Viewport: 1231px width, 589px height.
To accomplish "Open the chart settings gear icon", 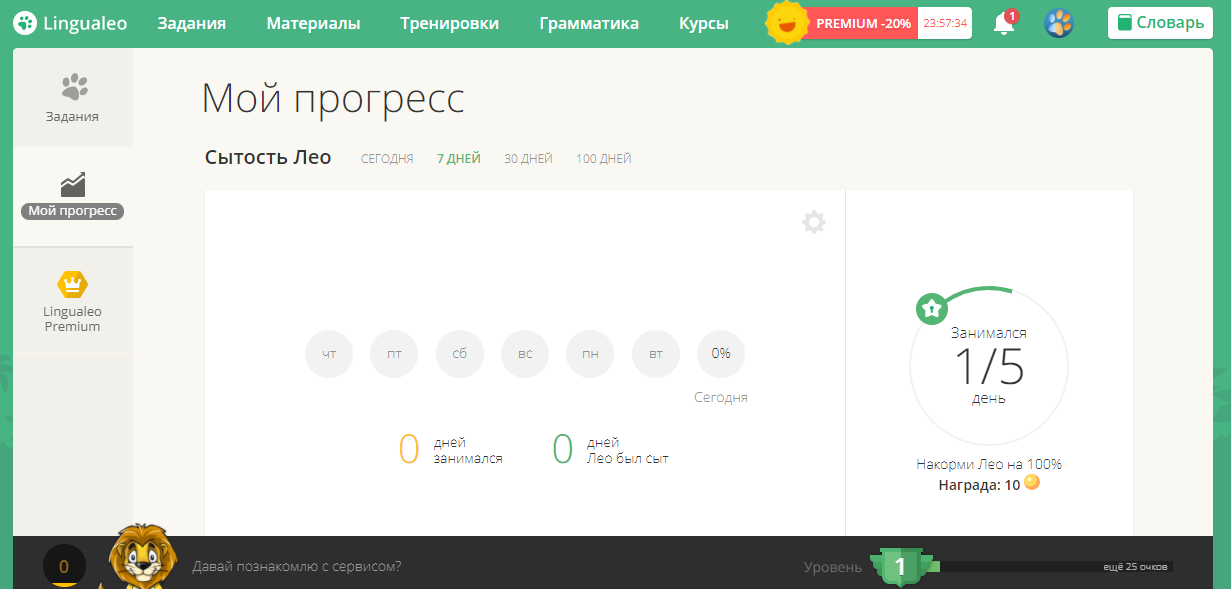I will coord(814,222).
